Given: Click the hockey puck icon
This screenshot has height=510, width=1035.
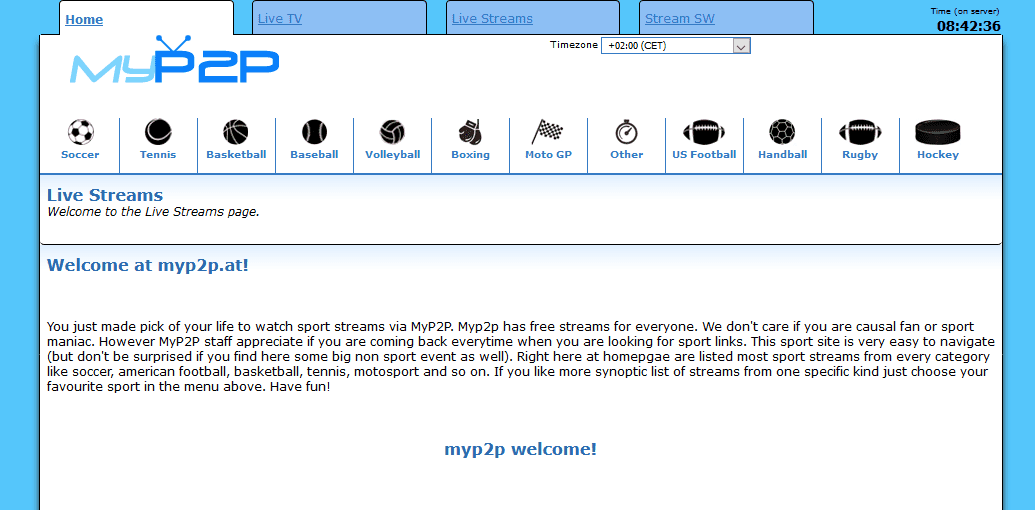Looking at the screenshot, I should (938, 132).
